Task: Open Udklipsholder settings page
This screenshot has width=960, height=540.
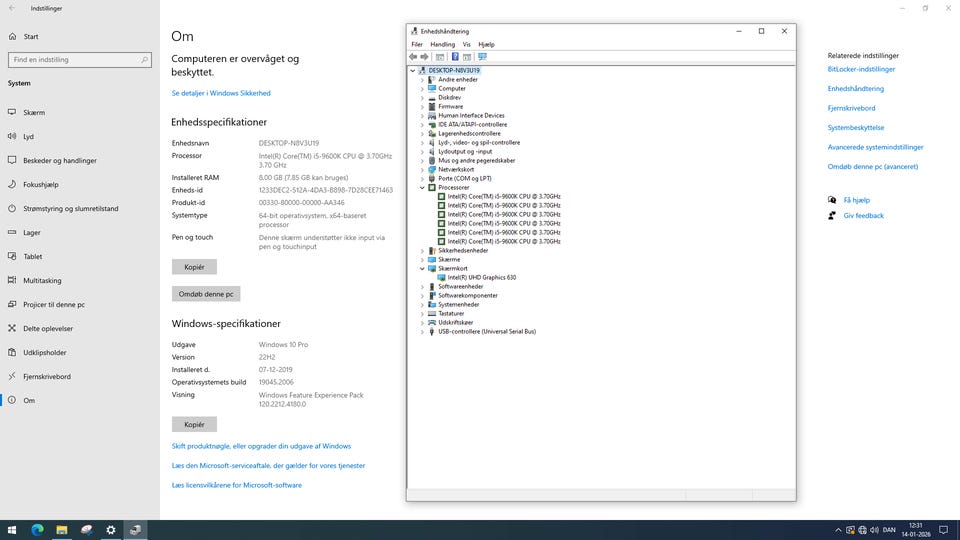Action: 44,353
